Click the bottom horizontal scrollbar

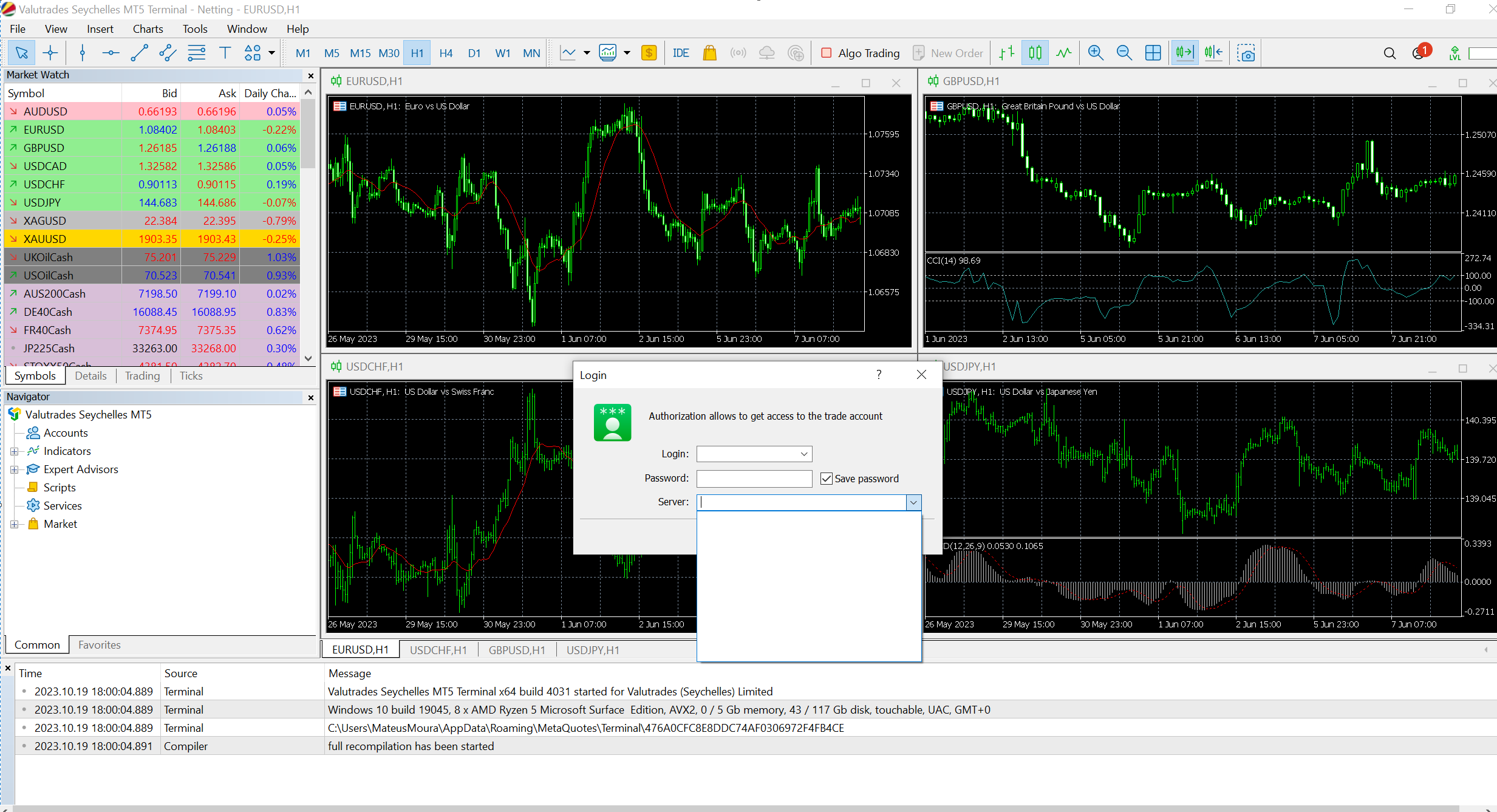coord(735,808)
